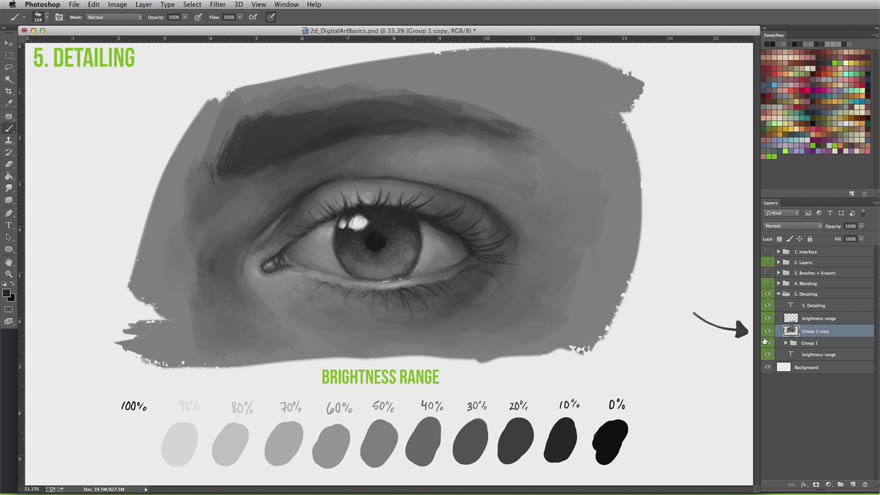
Task: Select the Ellipse shape tool
Action: pyautogui.click(x=8, y=249)
